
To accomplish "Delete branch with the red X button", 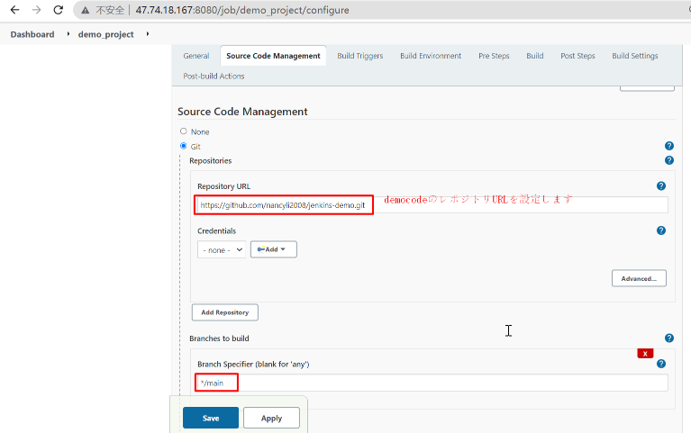I will coord(645,353).
